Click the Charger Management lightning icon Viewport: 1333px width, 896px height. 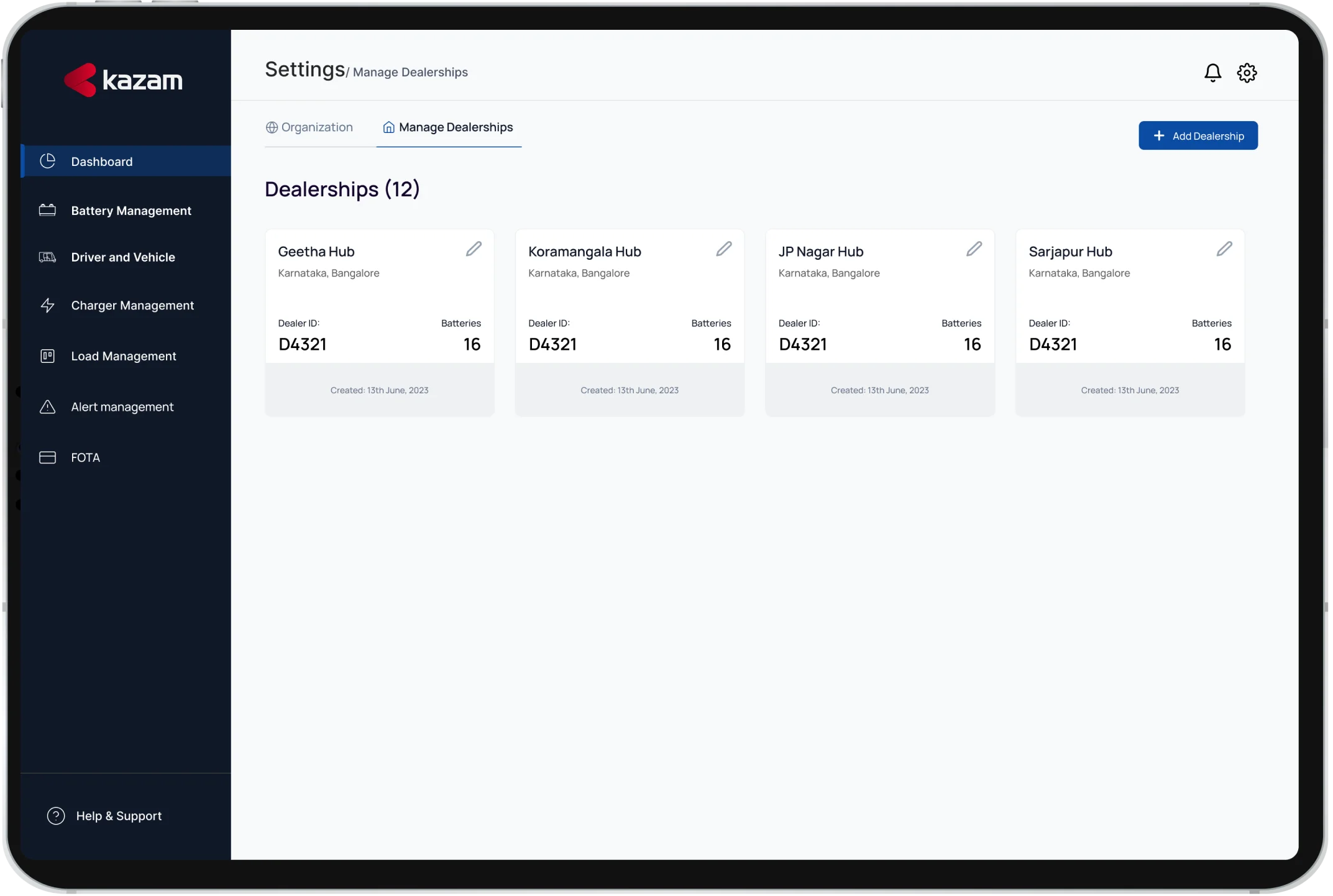point(48,306)
